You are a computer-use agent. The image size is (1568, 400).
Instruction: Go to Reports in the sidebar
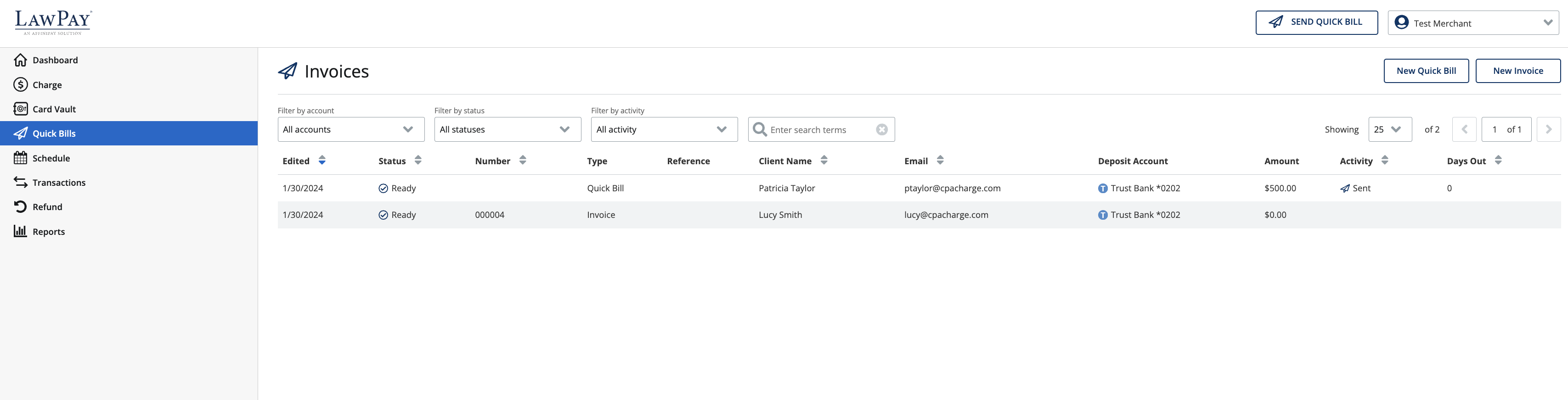pyautogui.click(x=48, y=232)
